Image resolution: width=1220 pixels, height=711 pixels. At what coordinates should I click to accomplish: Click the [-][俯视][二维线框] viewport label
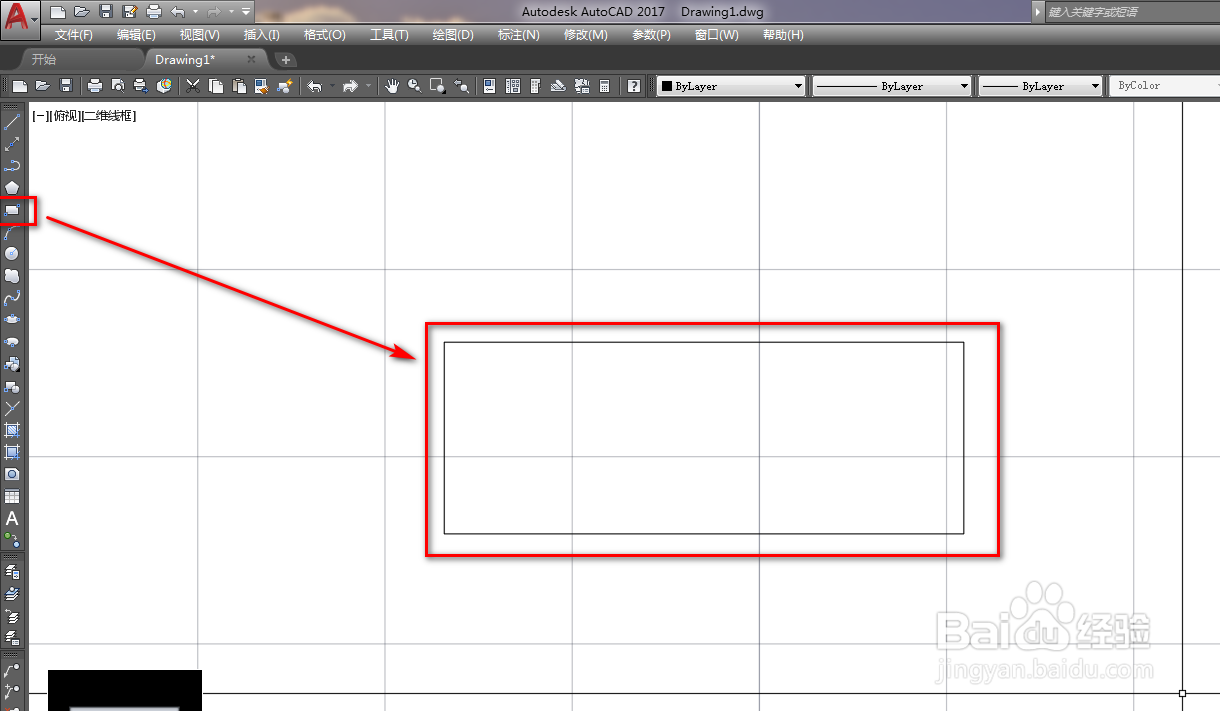[84, 116]
